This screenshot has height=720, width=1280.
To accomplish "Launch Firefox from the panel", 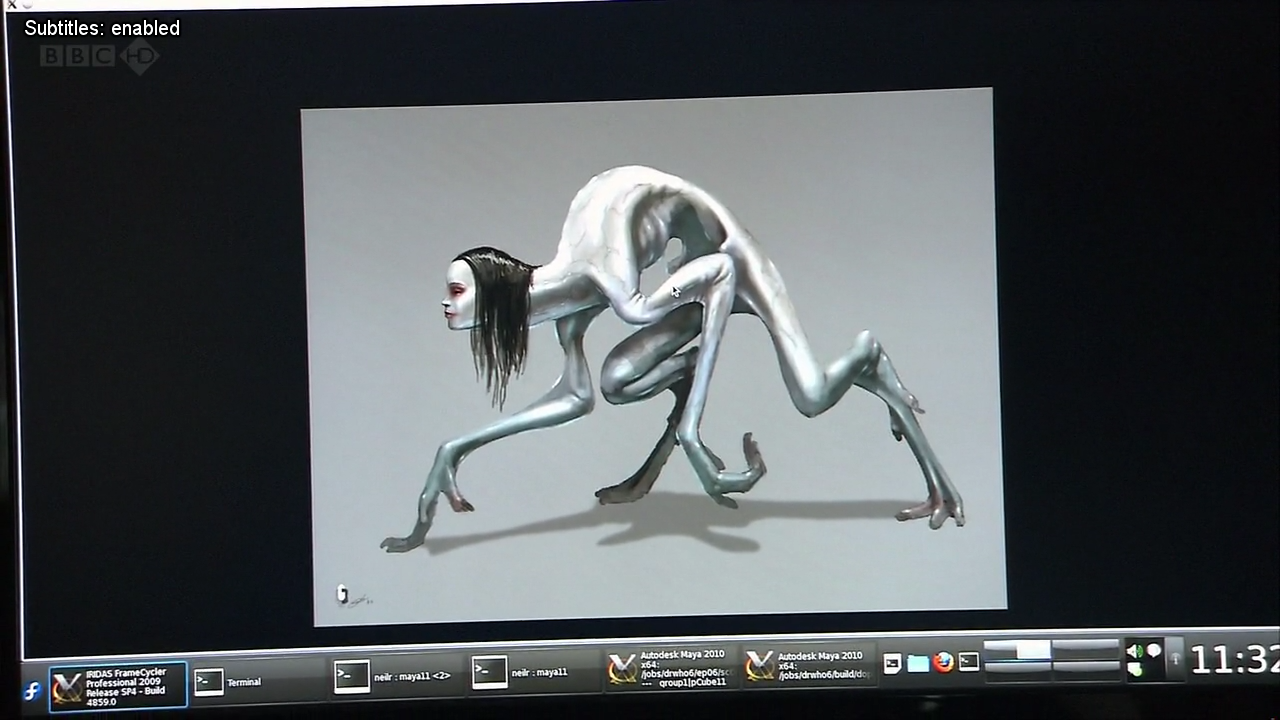I will (943, 662).
